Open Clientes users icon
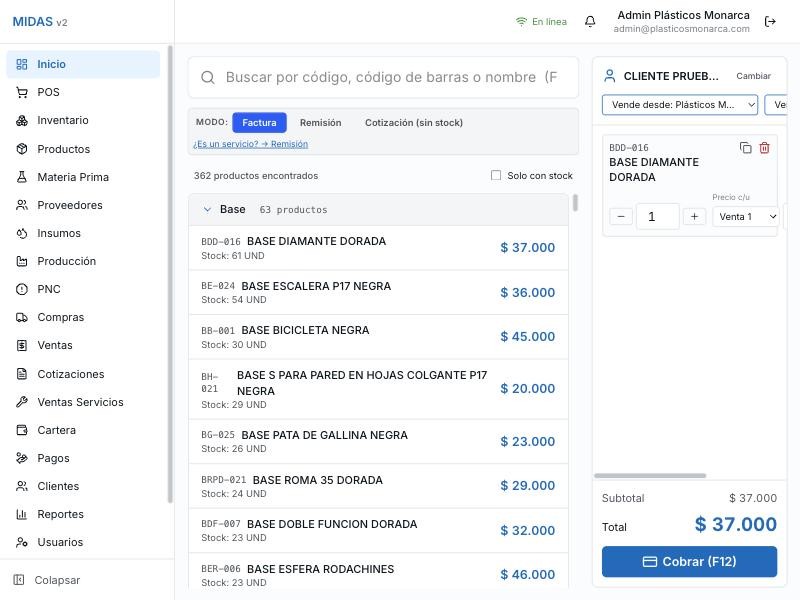 point(22,486)
